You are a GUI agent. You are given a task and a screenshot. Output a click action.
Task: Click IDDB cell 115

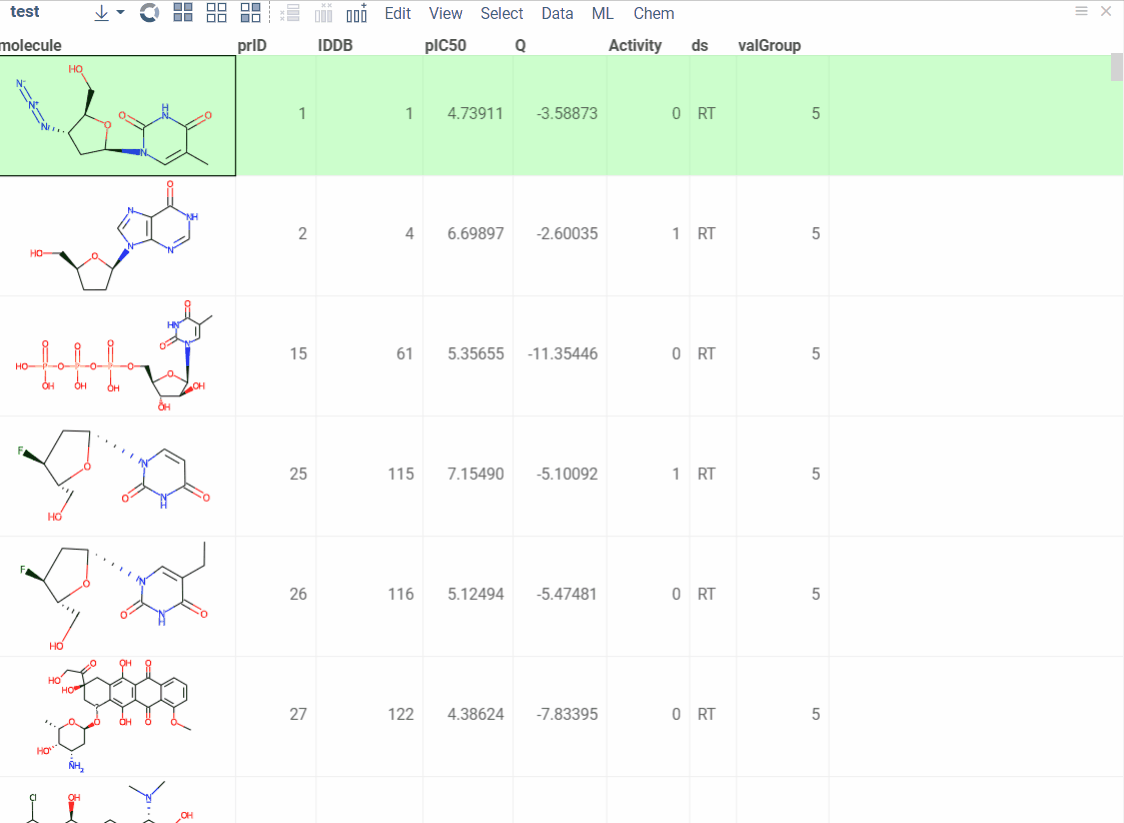401,474
